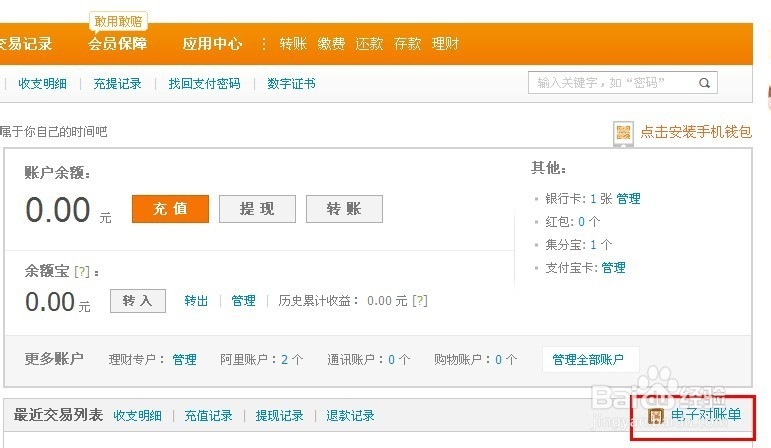Screen dimensions: 771x448
Task: Click the 电子对账单 statement icon
Action: 656,416
